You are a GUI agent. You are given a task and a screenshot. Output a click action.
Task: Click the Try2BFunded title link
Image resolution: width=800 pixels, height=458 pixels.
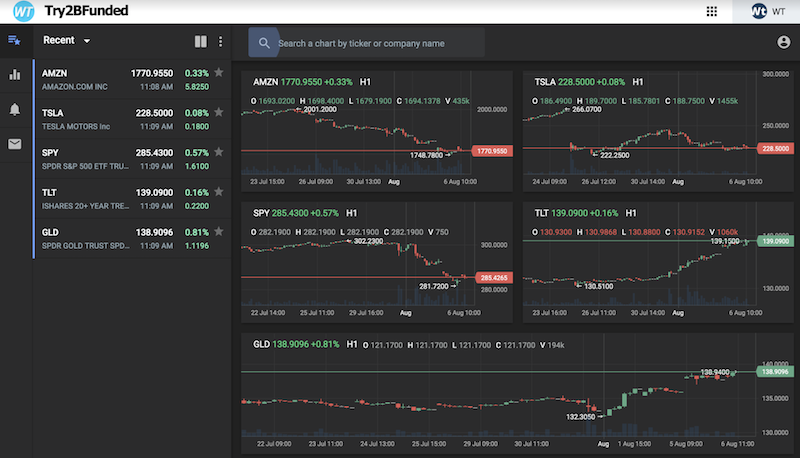coord(86,11)
